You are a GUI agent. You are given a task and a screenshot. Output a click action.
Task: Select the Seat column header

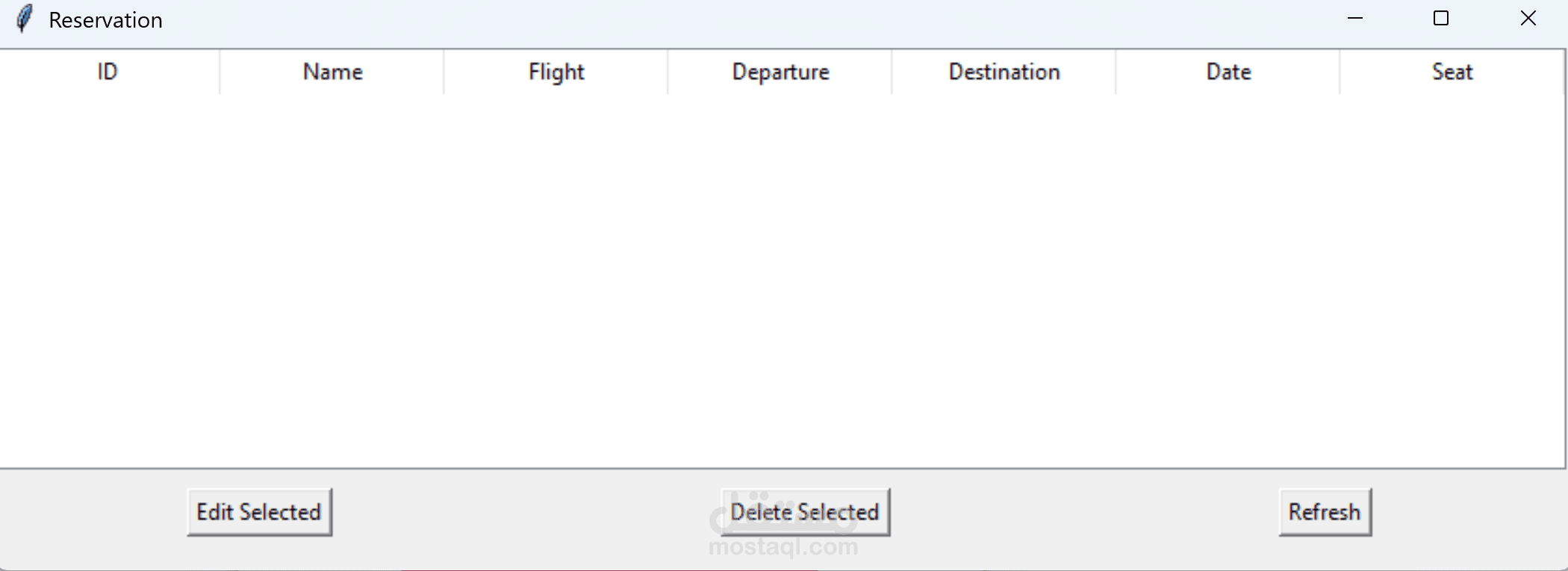pos(1452,72)
